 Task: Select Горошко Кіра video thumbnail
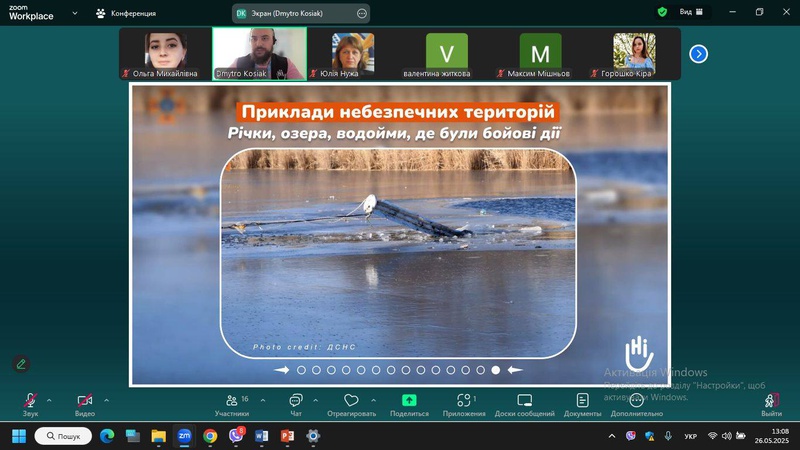[x=634, y=54]
